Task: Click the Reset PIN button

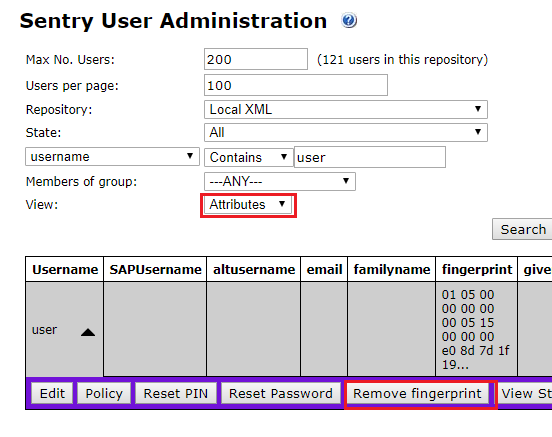Action: coord(176,393)
